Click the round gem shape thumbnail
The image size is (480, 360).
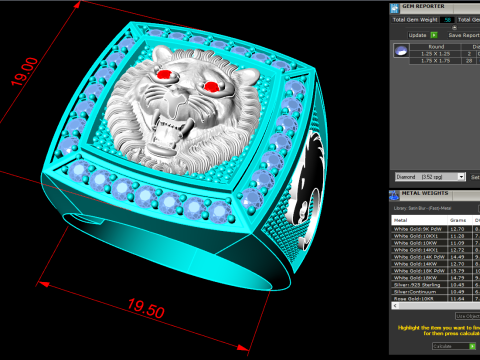[401, 51]
